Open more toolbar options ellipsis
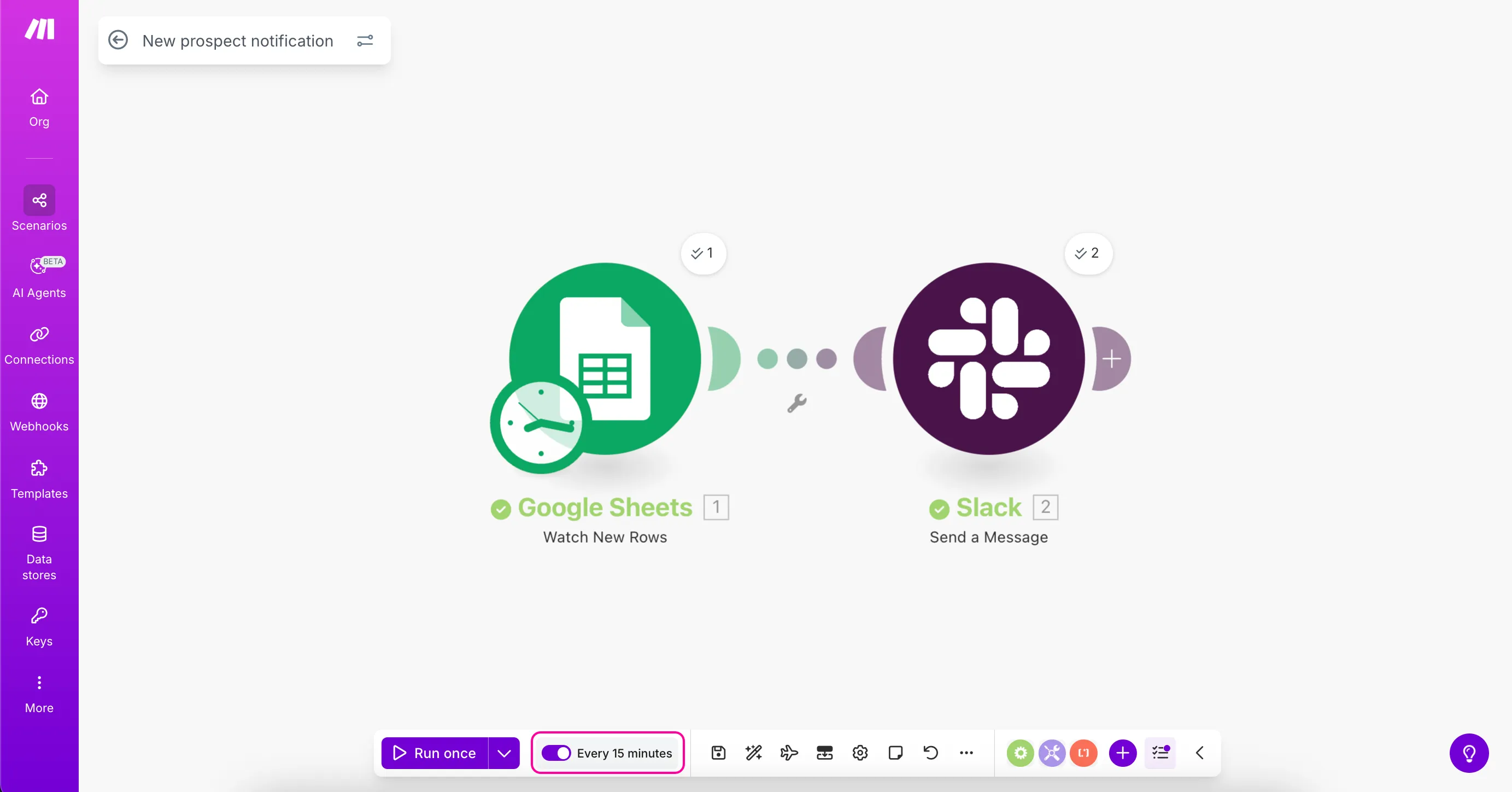This screenshot has height=792, width=1512. click(966, 753)
